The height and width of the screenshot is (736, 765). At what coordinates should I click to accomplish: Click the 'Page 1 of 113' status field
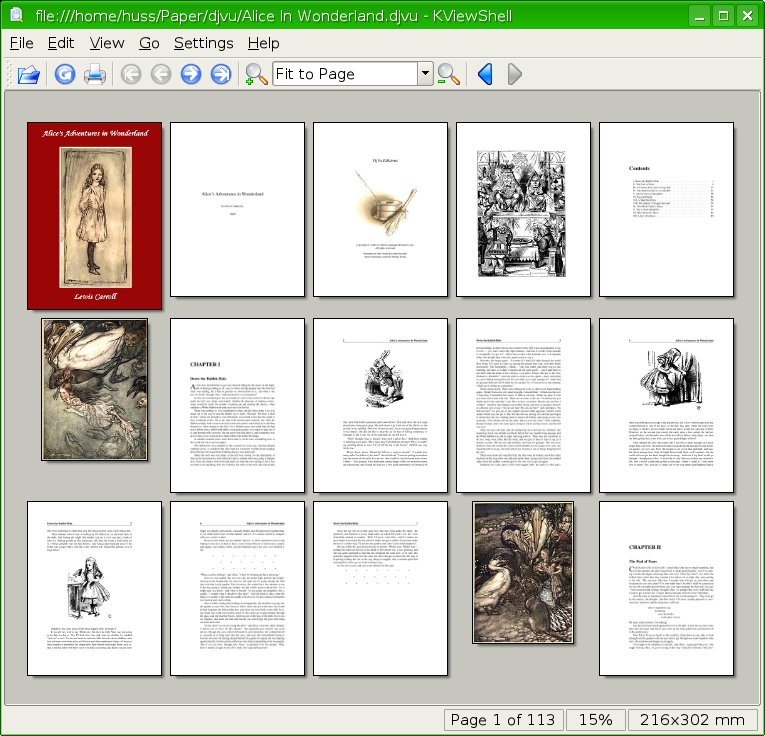[x=503, y=720]
